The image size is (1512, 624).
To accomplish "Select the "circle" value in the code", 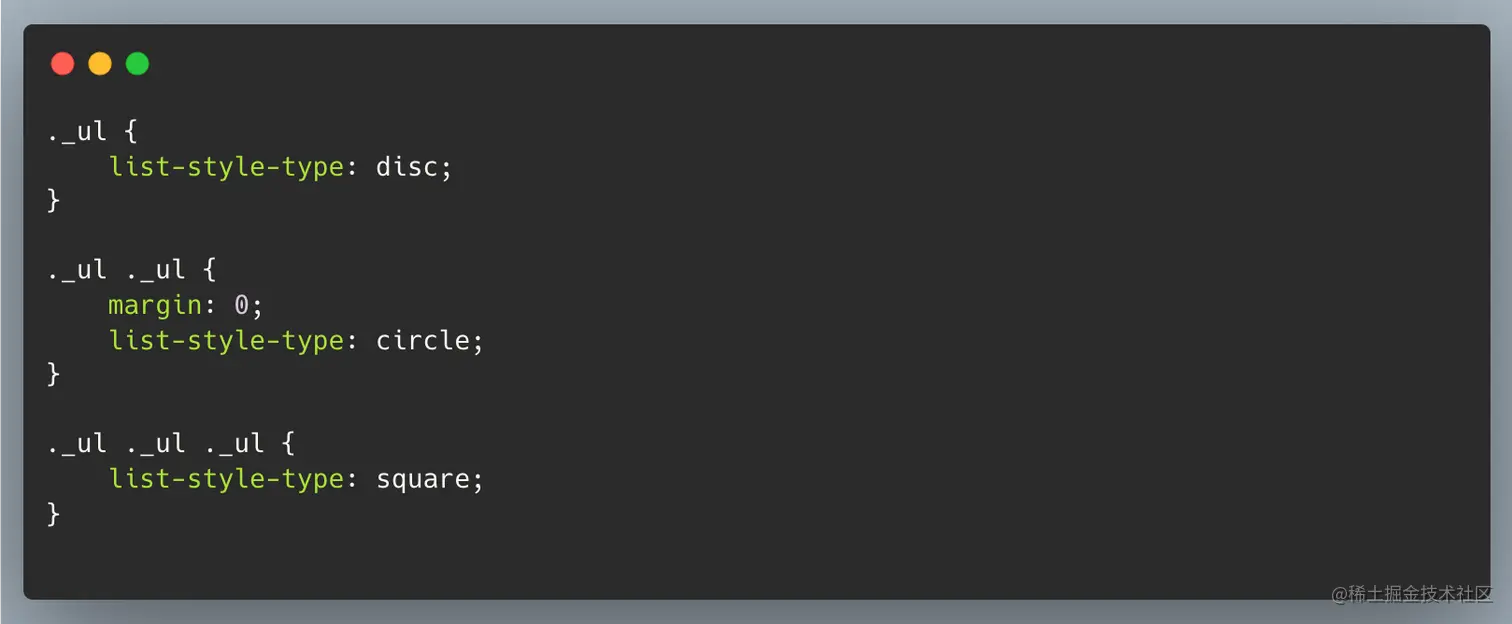I will point(423,340).
